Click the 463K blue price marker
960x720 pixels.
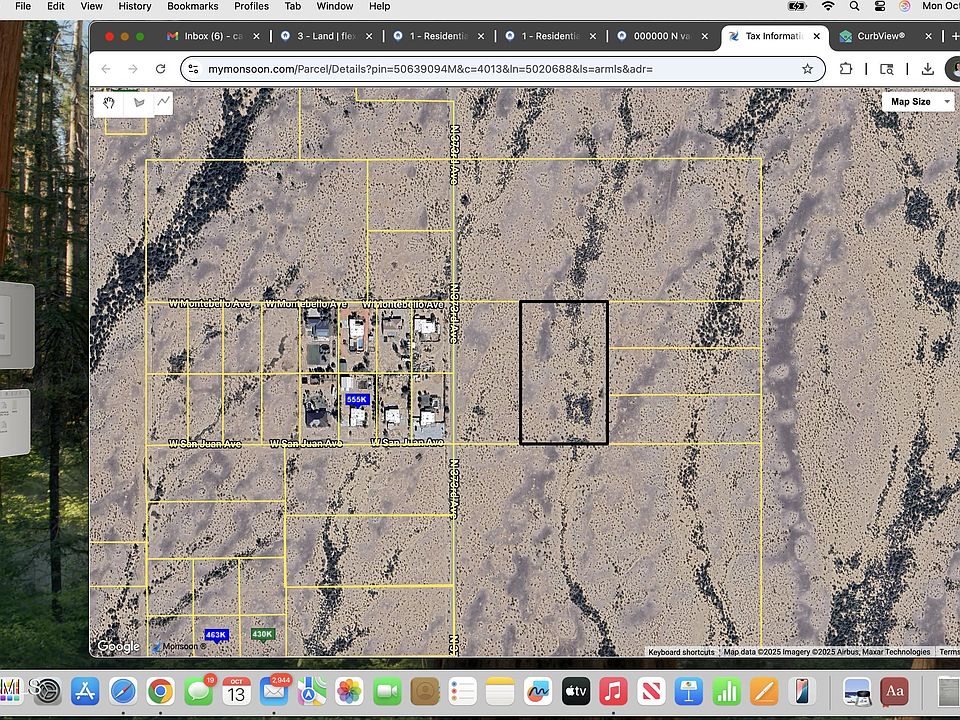(x=216, y=635)
